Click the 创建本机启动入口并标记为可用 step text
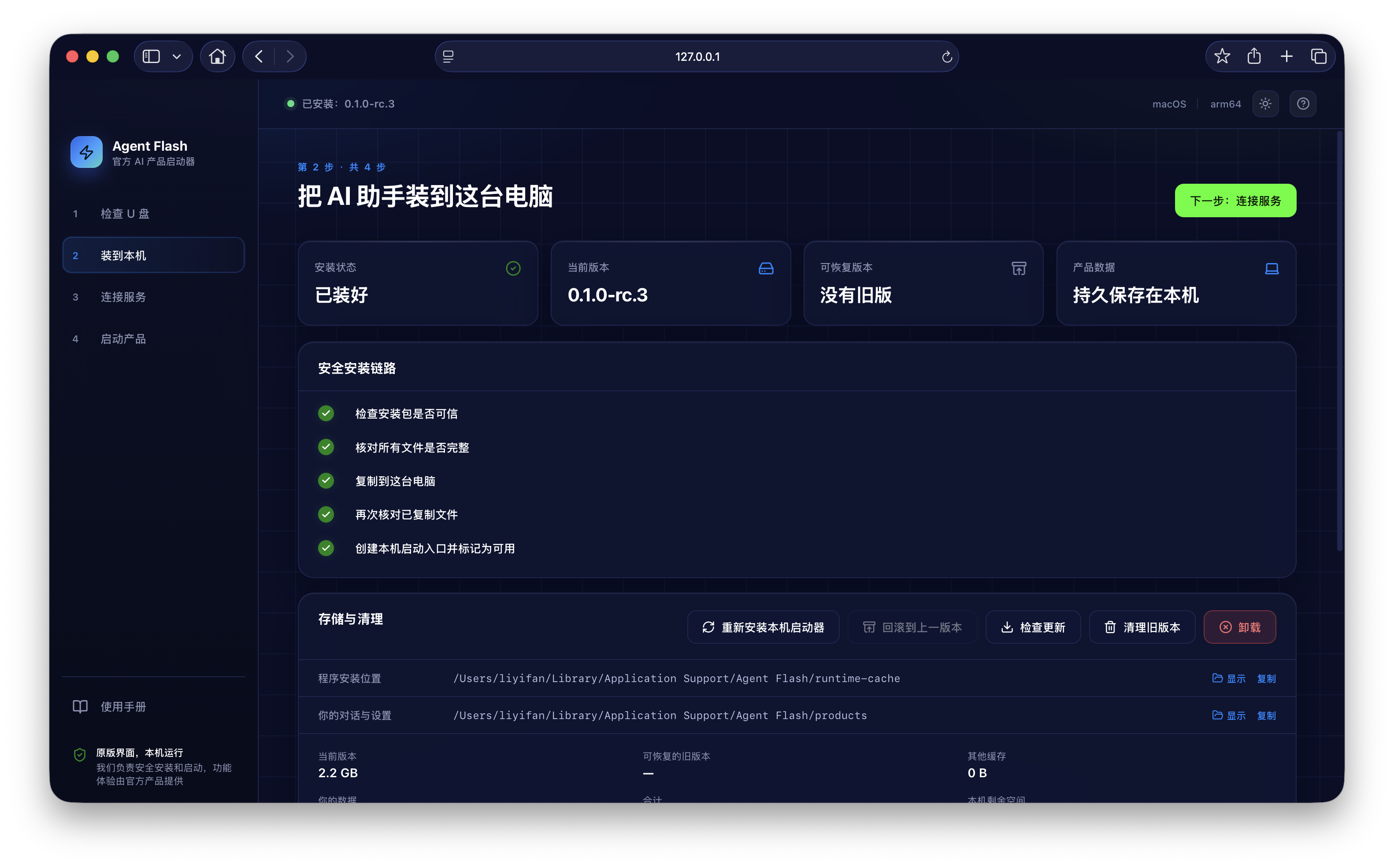This screenshot has width=1394, height=868. point(434,548)
